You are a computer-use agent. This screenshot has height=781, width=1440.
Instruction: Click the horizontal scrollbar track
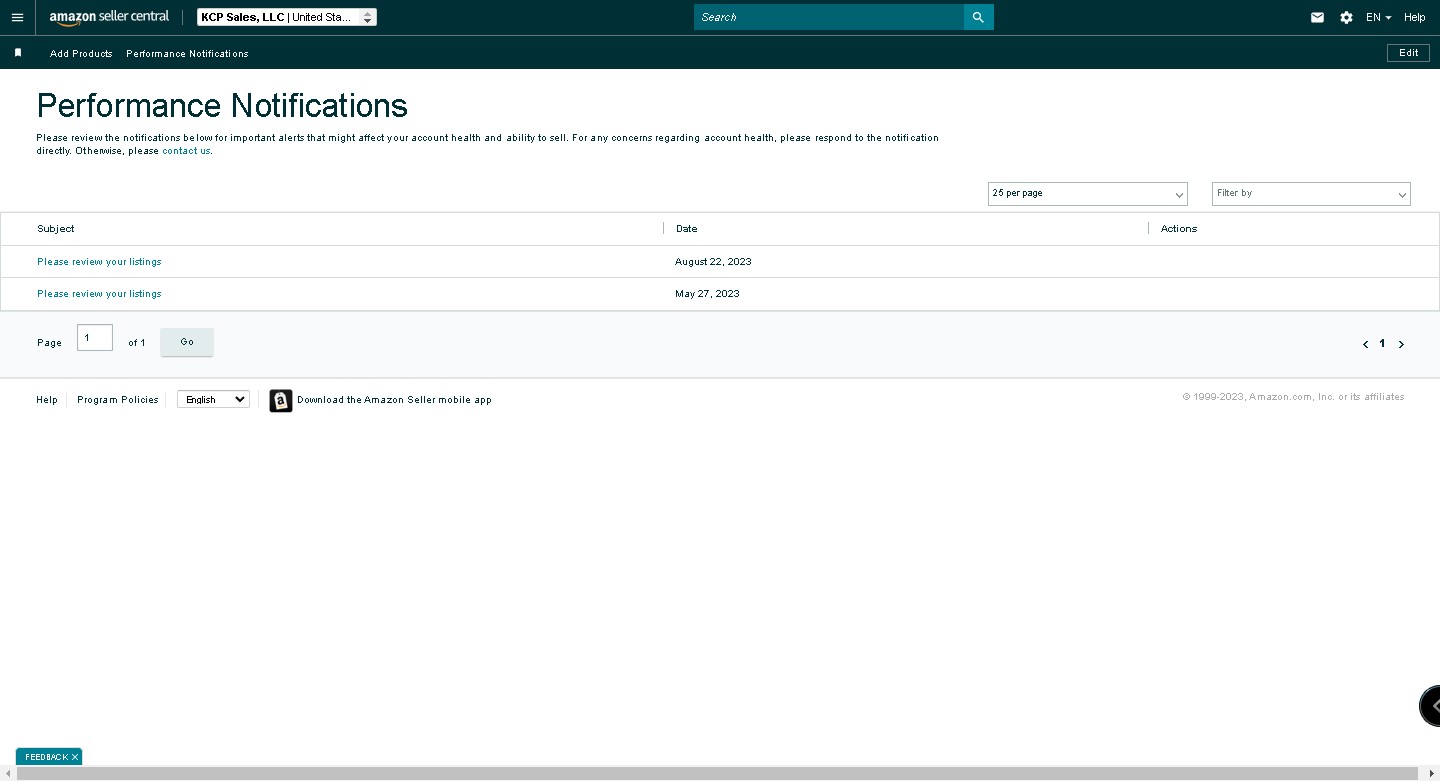tap(718, 773)
